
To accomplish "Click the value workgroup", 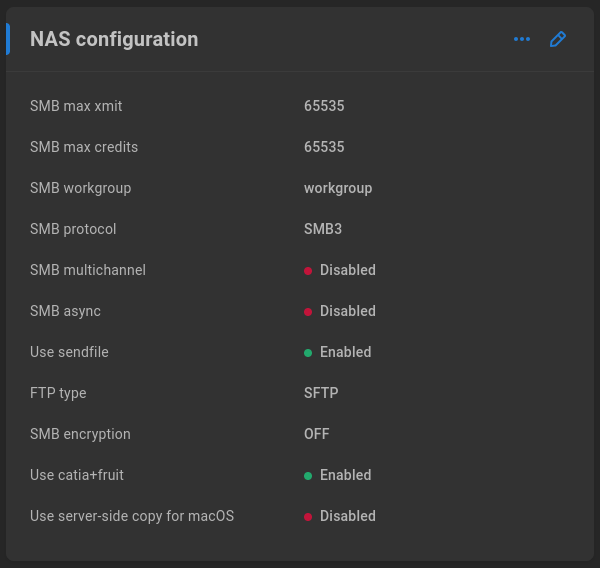I will click(338, 188).
